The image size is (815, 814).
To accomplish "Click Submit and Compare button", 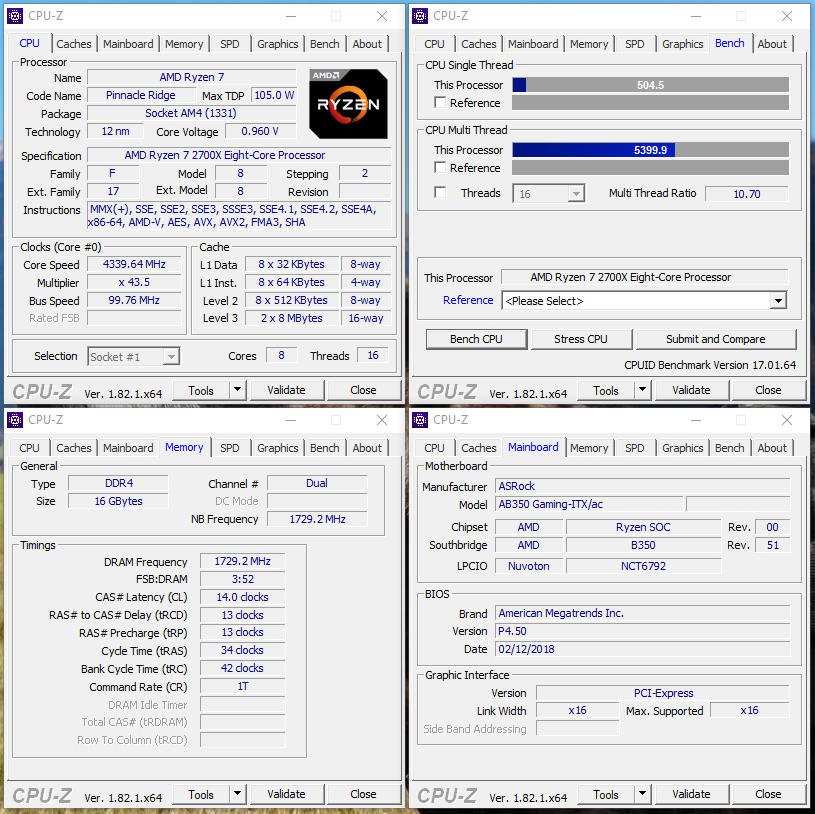I will (716, 339).
